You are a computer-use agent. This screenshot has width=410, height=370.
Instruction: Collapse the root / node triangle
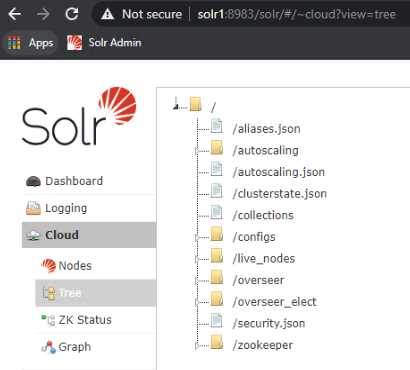tap(175, 107)
